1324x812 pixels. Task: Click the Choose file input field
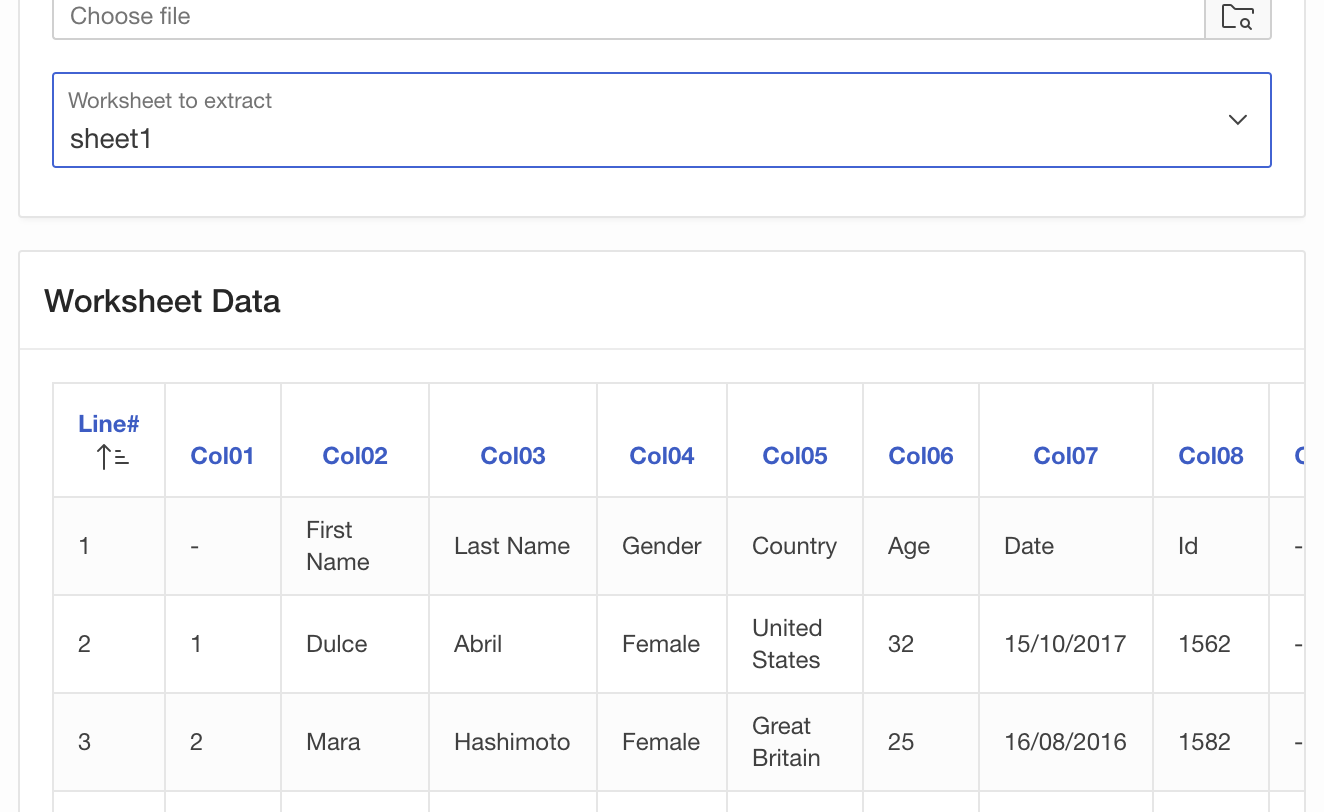(x=628, y=17)
